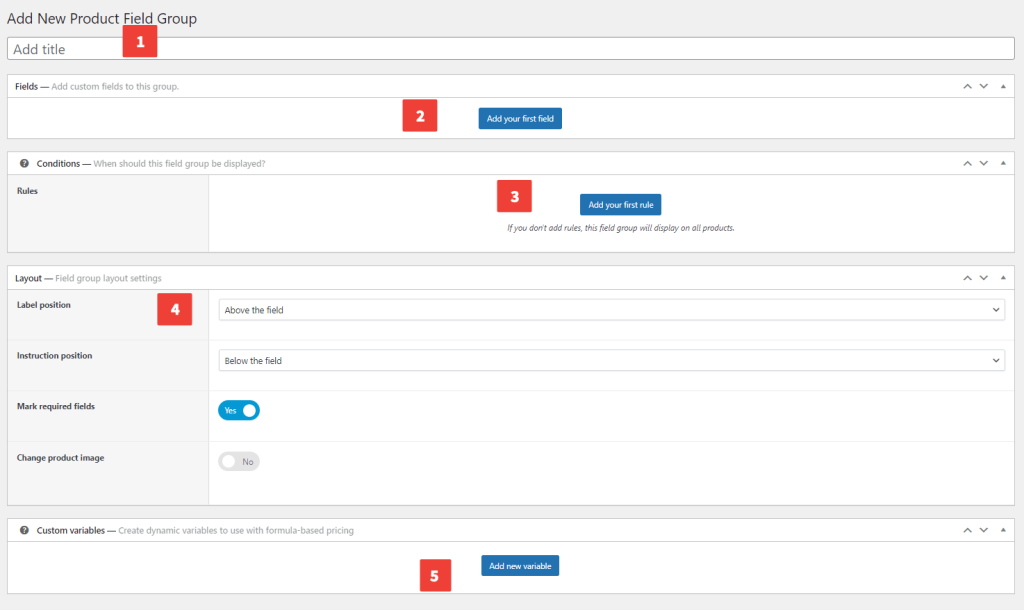Screen dimensions: 1024x610
Task: Collapse the Custom variables panel
Action: [x=1002, y=530]
